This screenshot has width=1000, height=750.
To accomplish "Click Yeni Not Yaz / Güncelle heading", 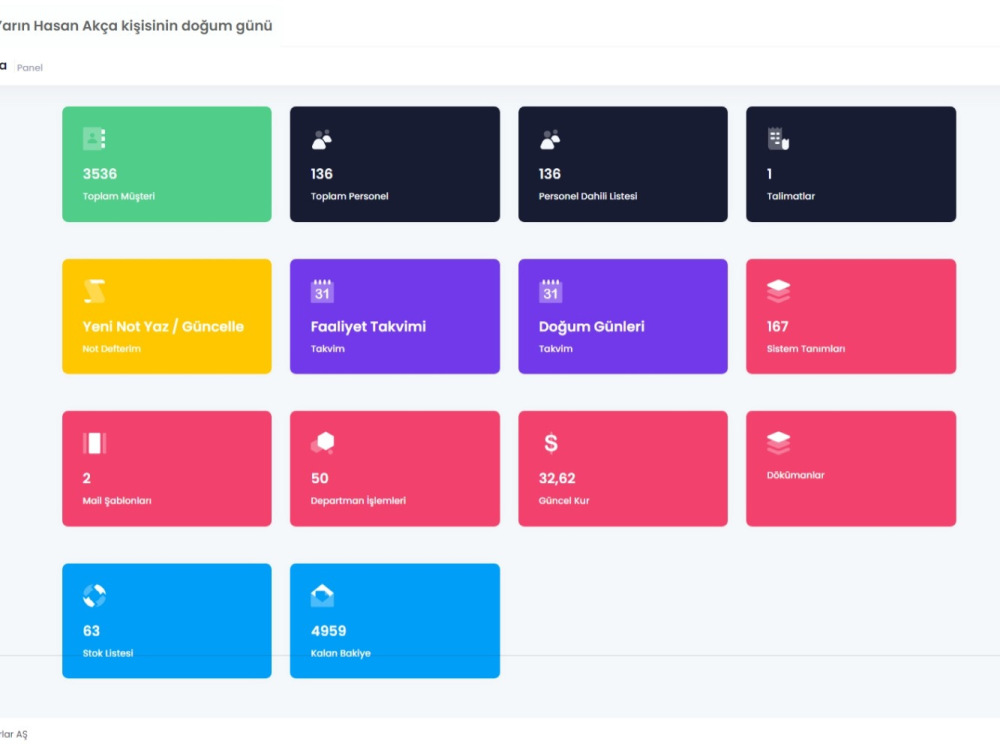I will click(163, 327).
